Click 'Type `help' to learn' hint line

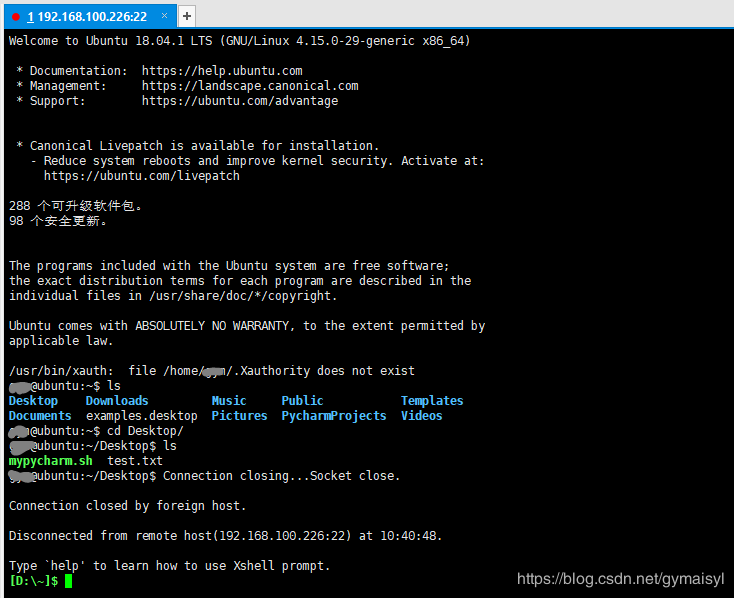click(x=169, y=566)
